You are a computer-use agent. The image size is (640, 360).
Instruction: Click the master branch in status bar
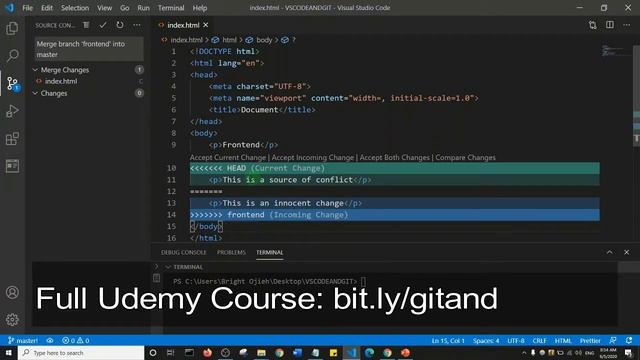pos(23,340)
